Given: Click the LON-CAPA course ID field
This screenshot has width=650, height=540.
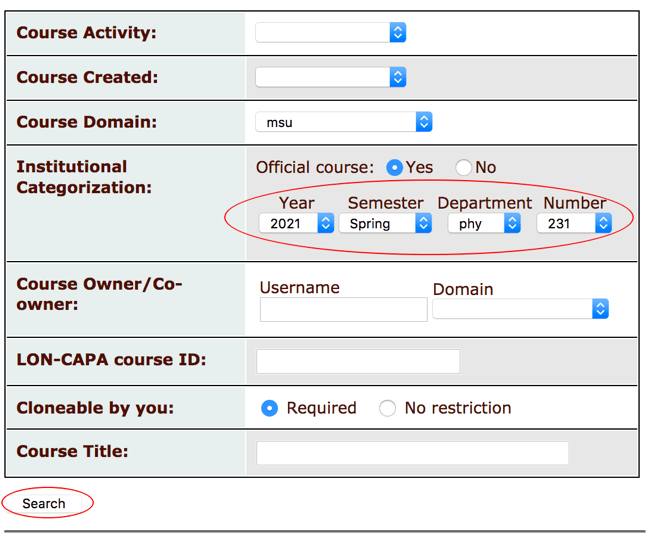Looking at the screenshot, I should tap(358, 361).
